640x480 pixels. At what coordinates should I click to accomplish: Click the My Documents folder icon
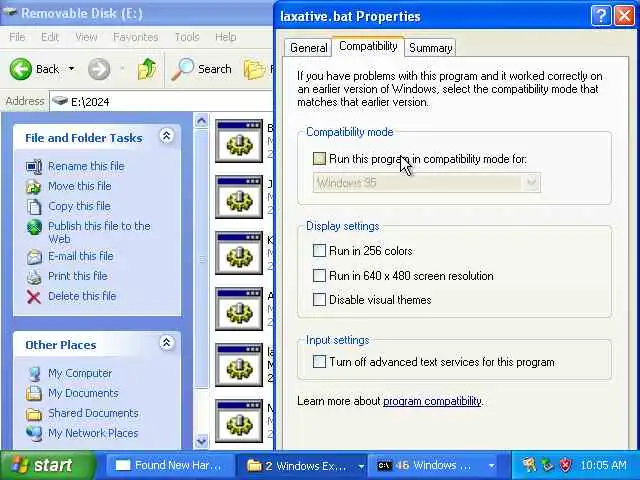34,393
